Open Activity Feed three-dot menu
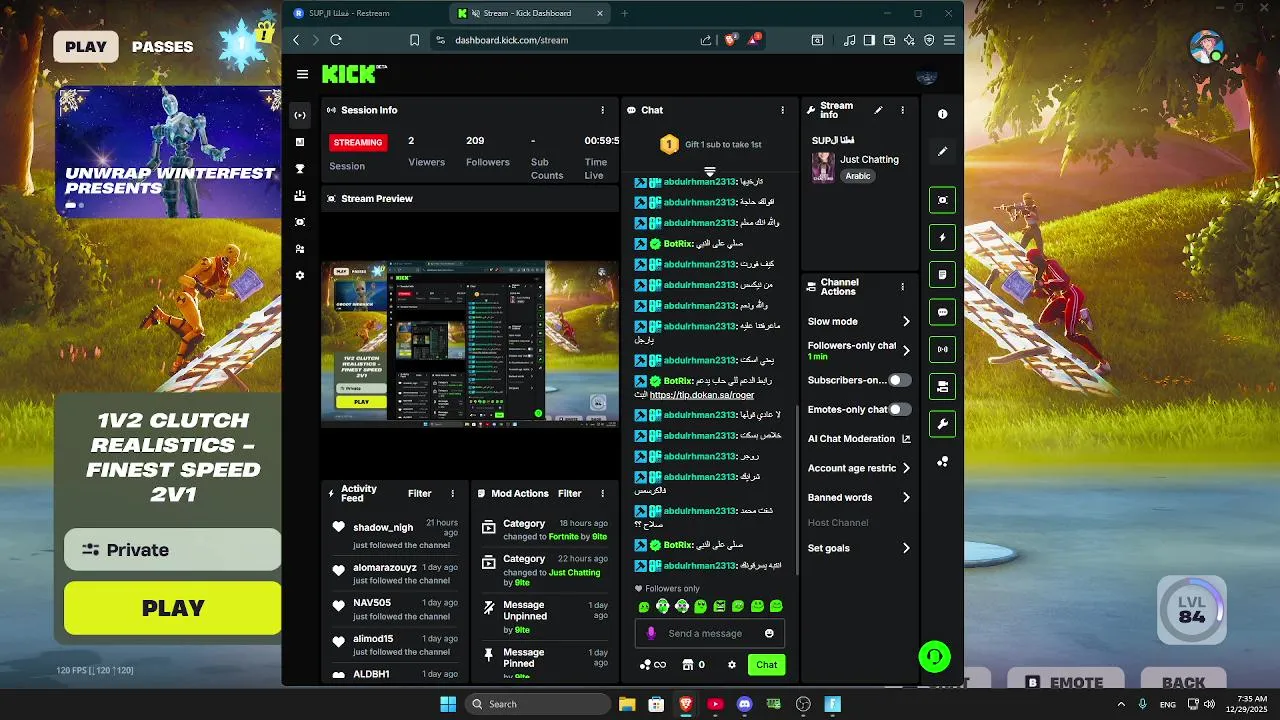The width and height of the screenshot is (1280, 720). (452, 493)
